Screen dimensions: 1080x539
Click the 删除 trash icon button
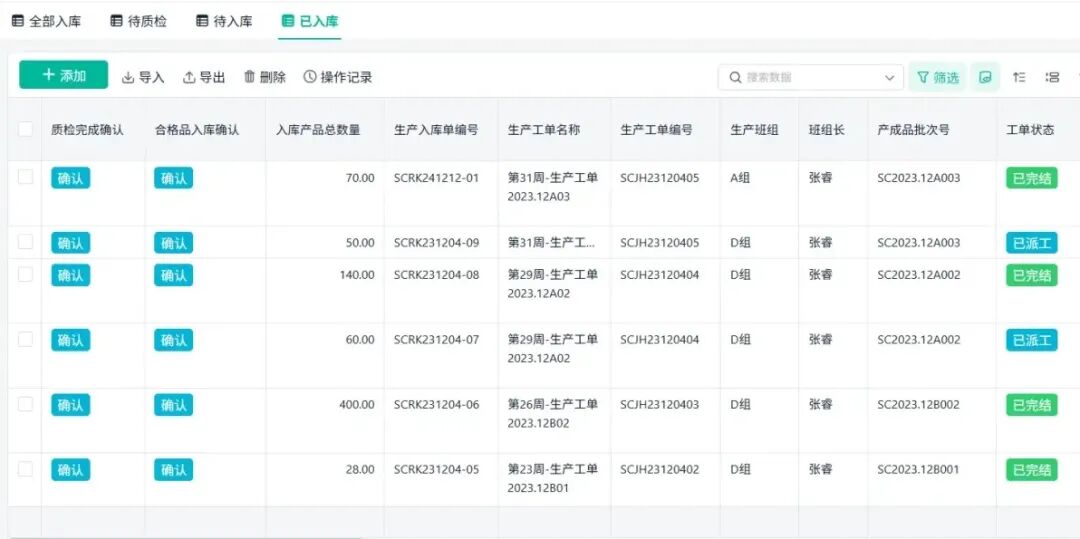pos(265,77)
